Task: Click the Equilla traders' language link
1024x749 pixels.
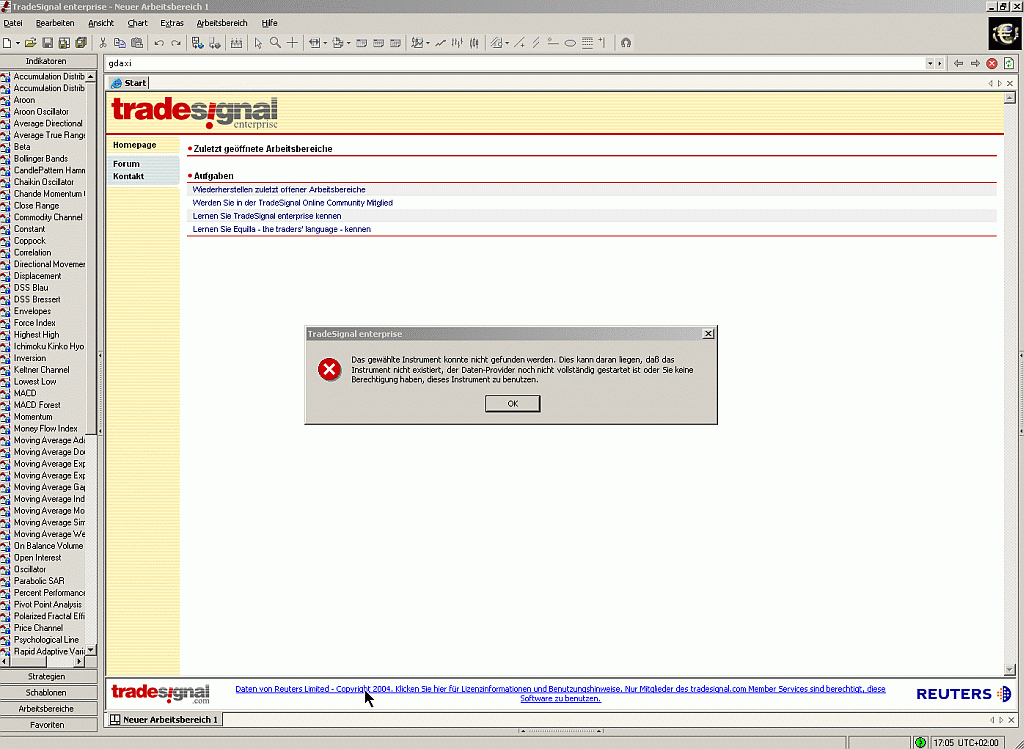Action: tap(281, 229)
